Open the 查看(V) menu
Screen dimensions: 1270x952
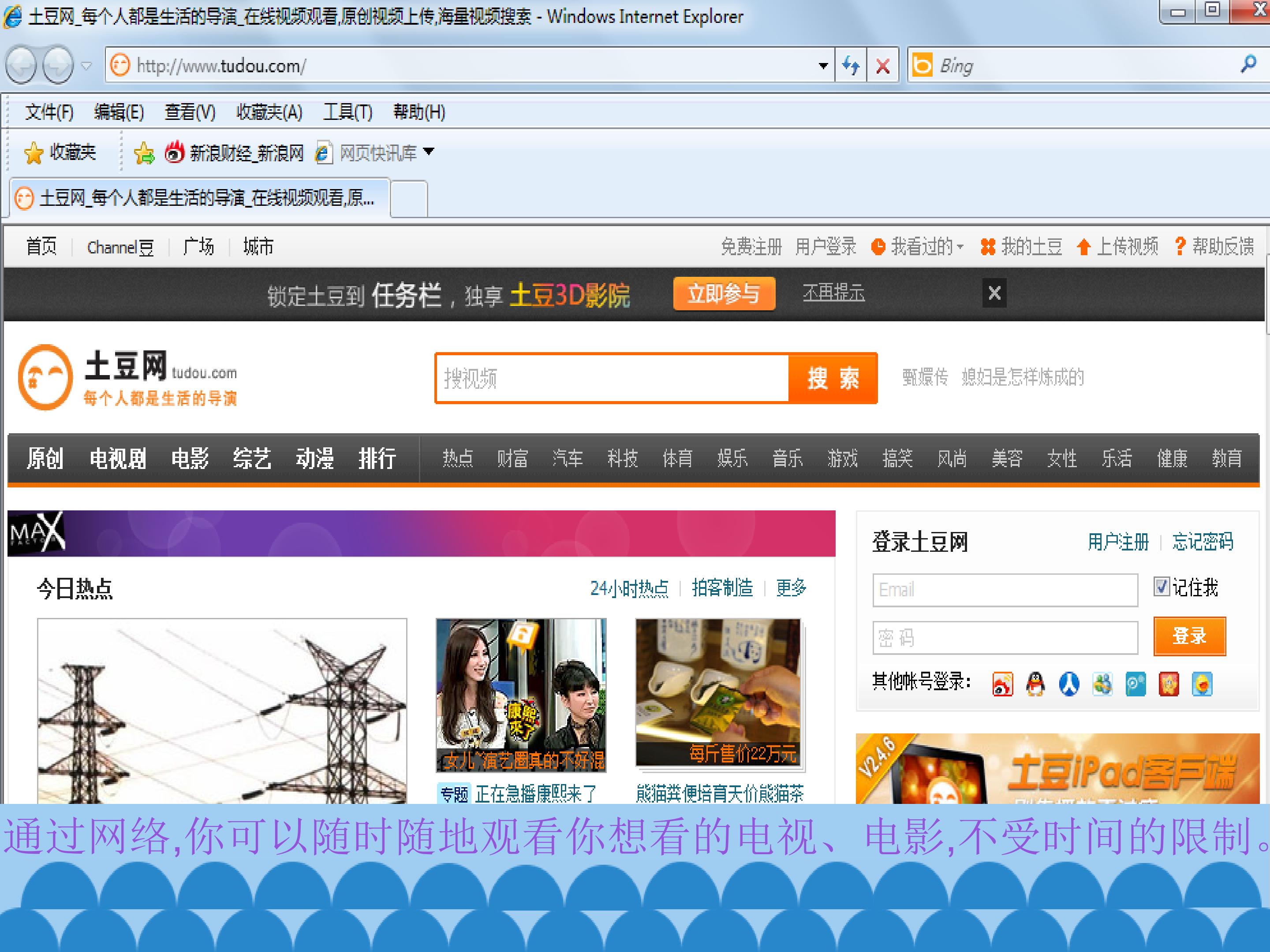click(x=190, y=112)
